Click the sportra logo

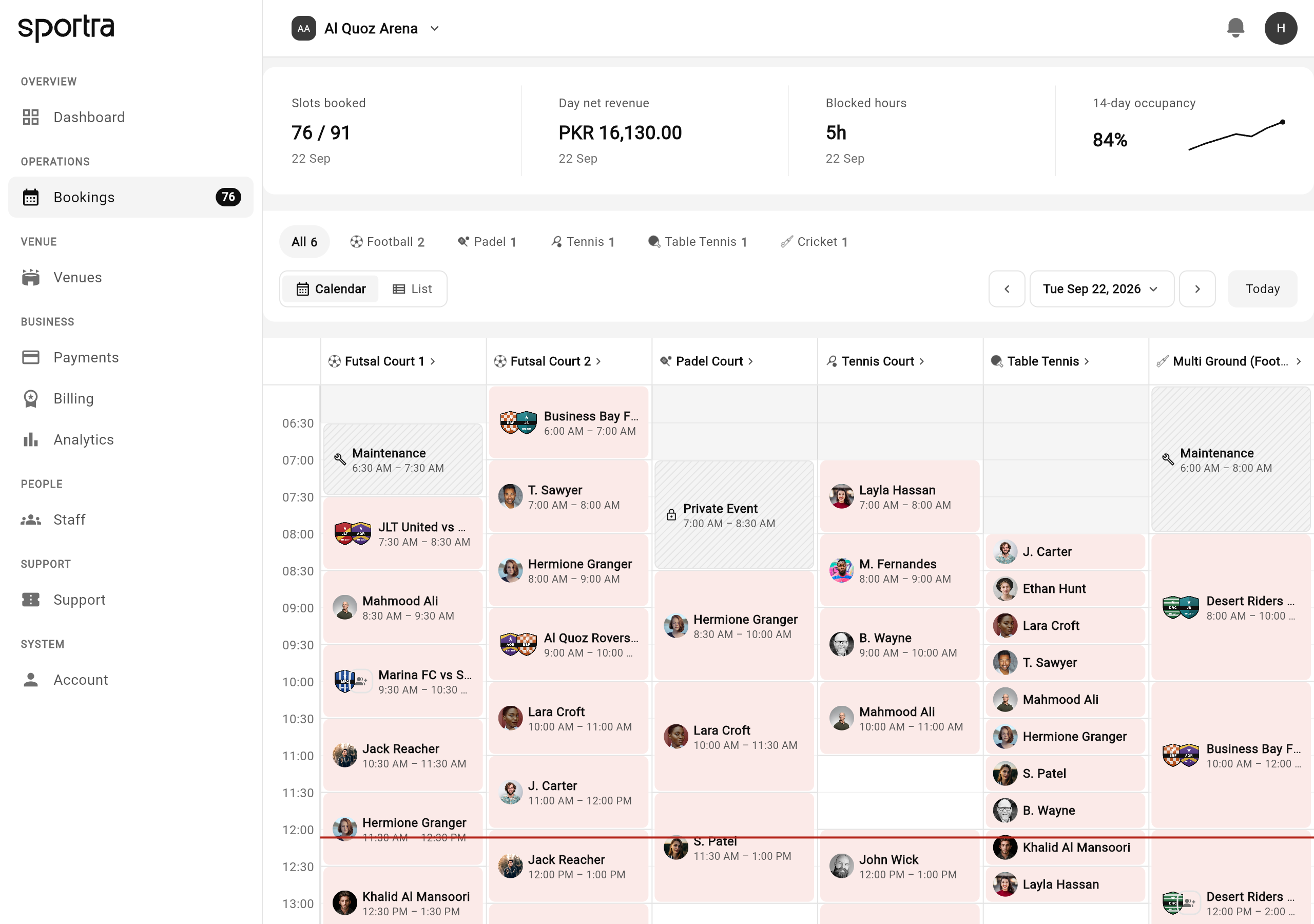click(x=66, y=28)
